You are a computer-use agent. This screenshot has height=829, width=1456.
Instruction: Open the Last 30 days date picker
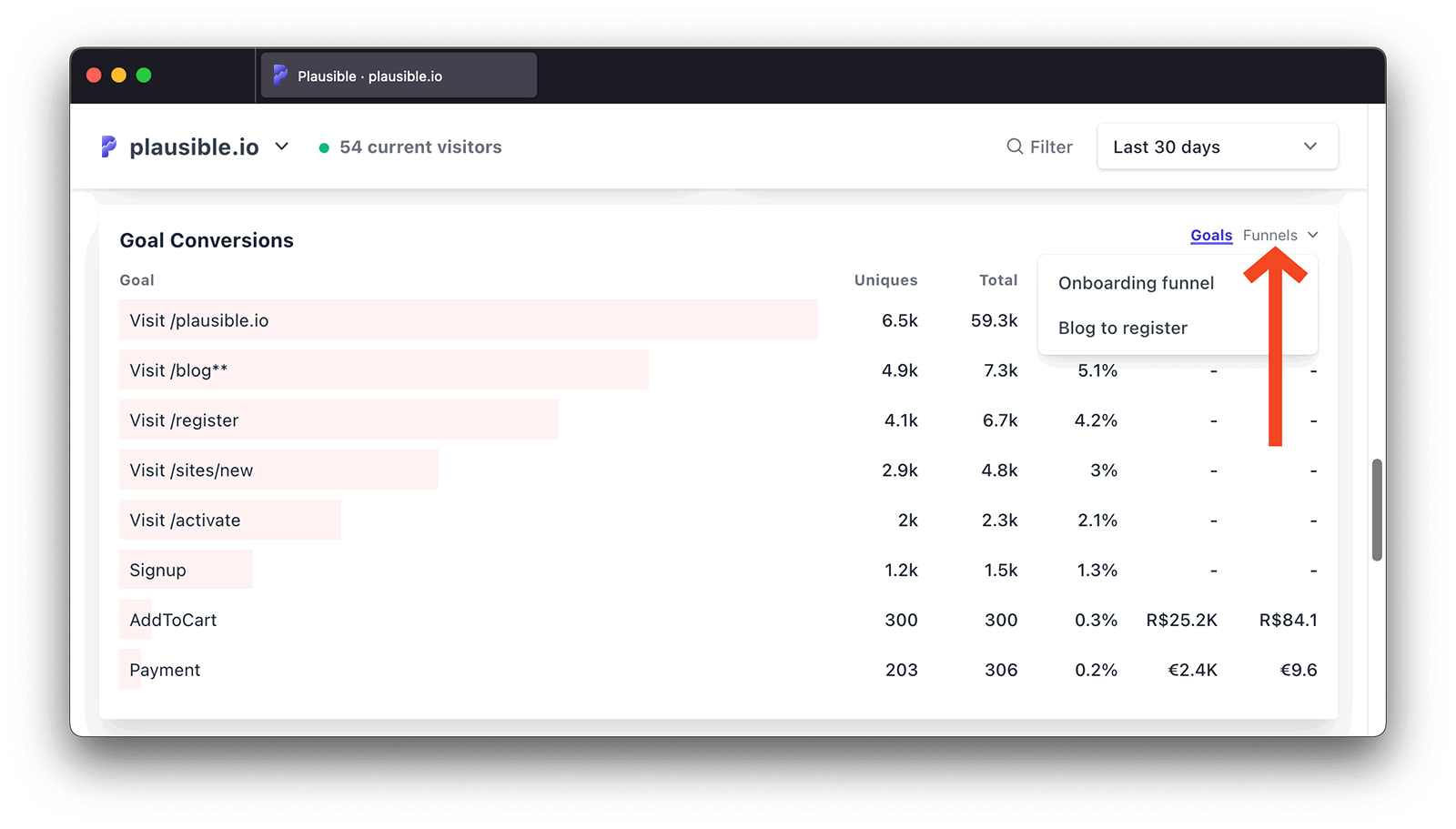pyautogui.click(x=1217, y=147)
